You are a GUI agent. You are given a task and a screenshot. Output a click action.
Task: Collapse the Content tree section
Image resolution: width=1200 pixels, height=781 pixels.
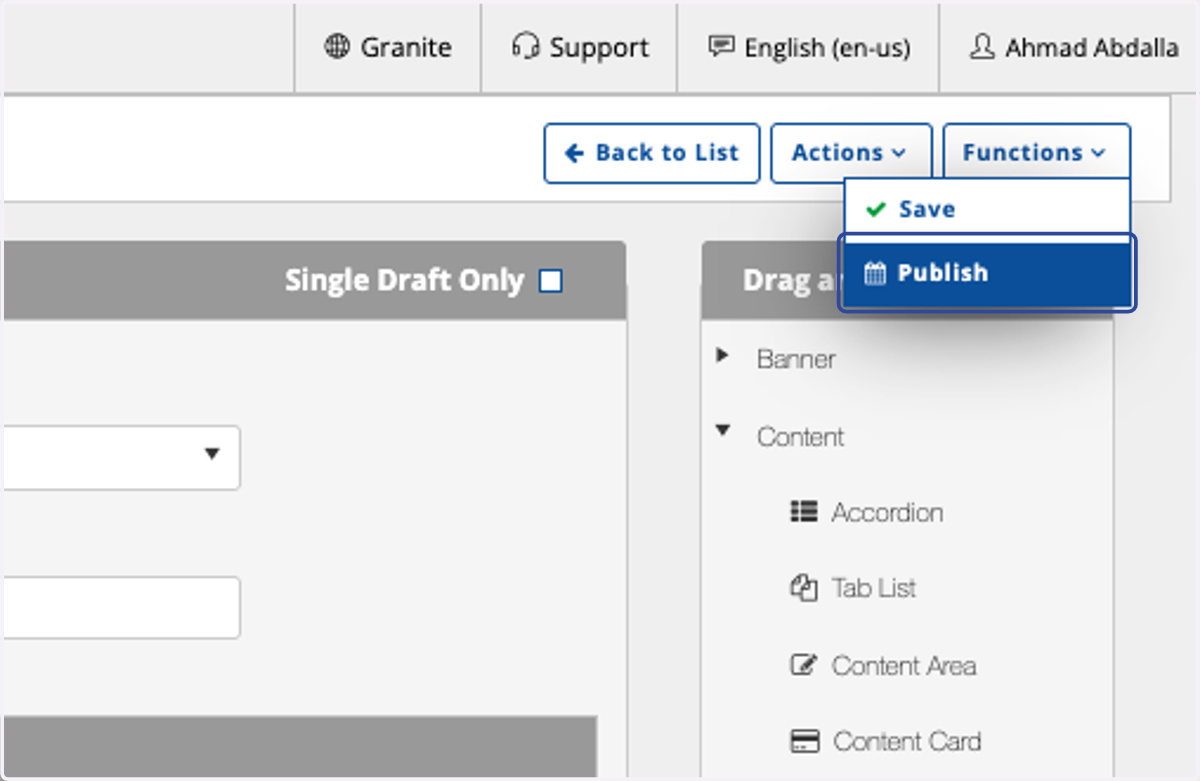pyautogui.click(x=722, y=432)
